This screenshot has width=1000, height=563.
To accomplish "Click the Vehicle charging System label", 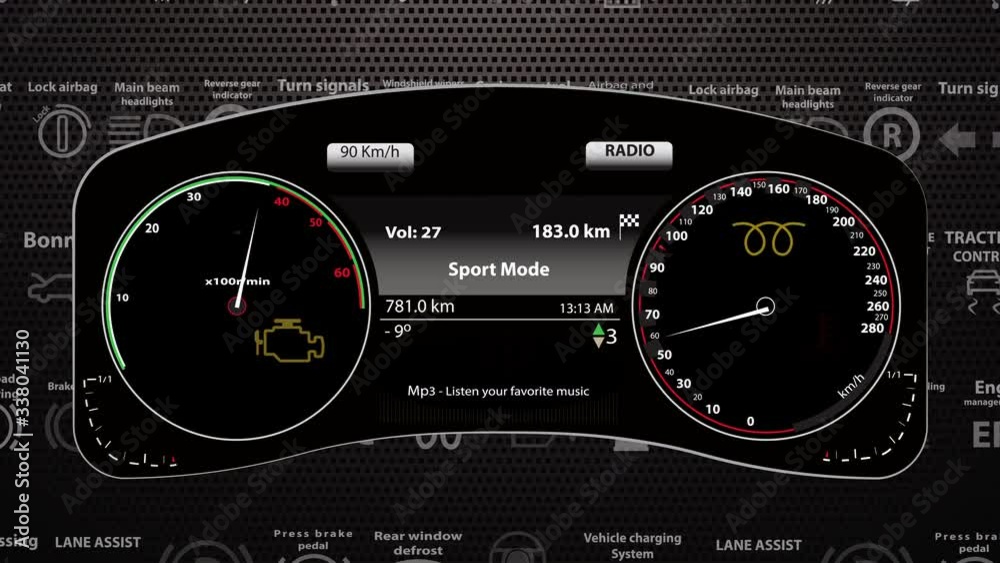I will point(632,545).
